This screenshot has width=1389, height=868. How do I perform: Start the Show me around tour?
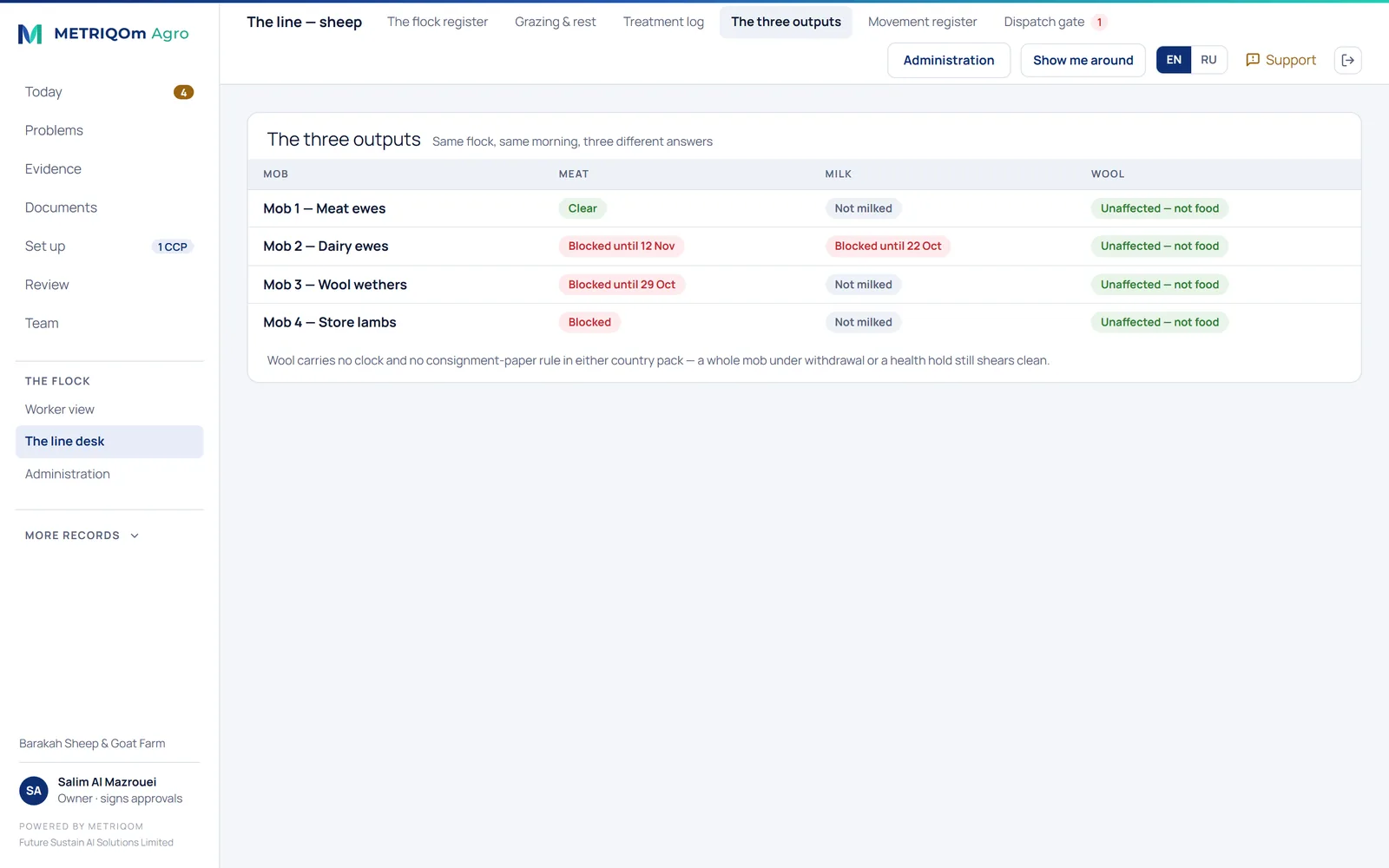(x=1083, y=60)
